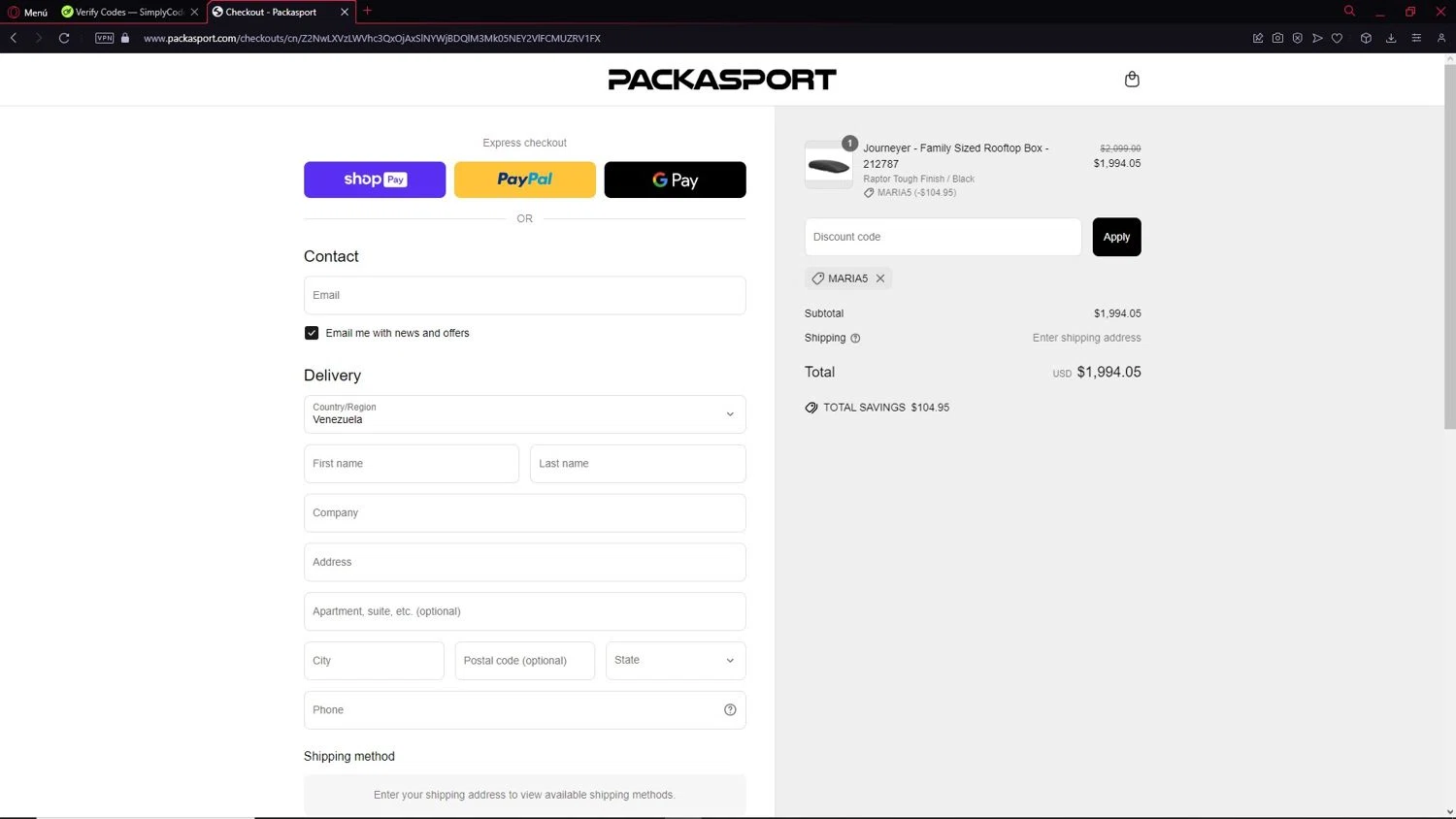Open the ad blocker shield icon

tap(1297, 38)
